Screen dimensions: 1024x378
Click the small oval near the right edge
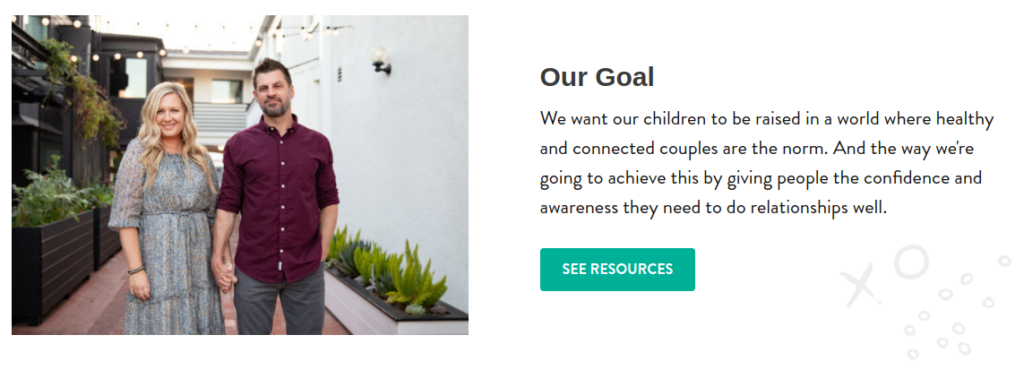1004,261
